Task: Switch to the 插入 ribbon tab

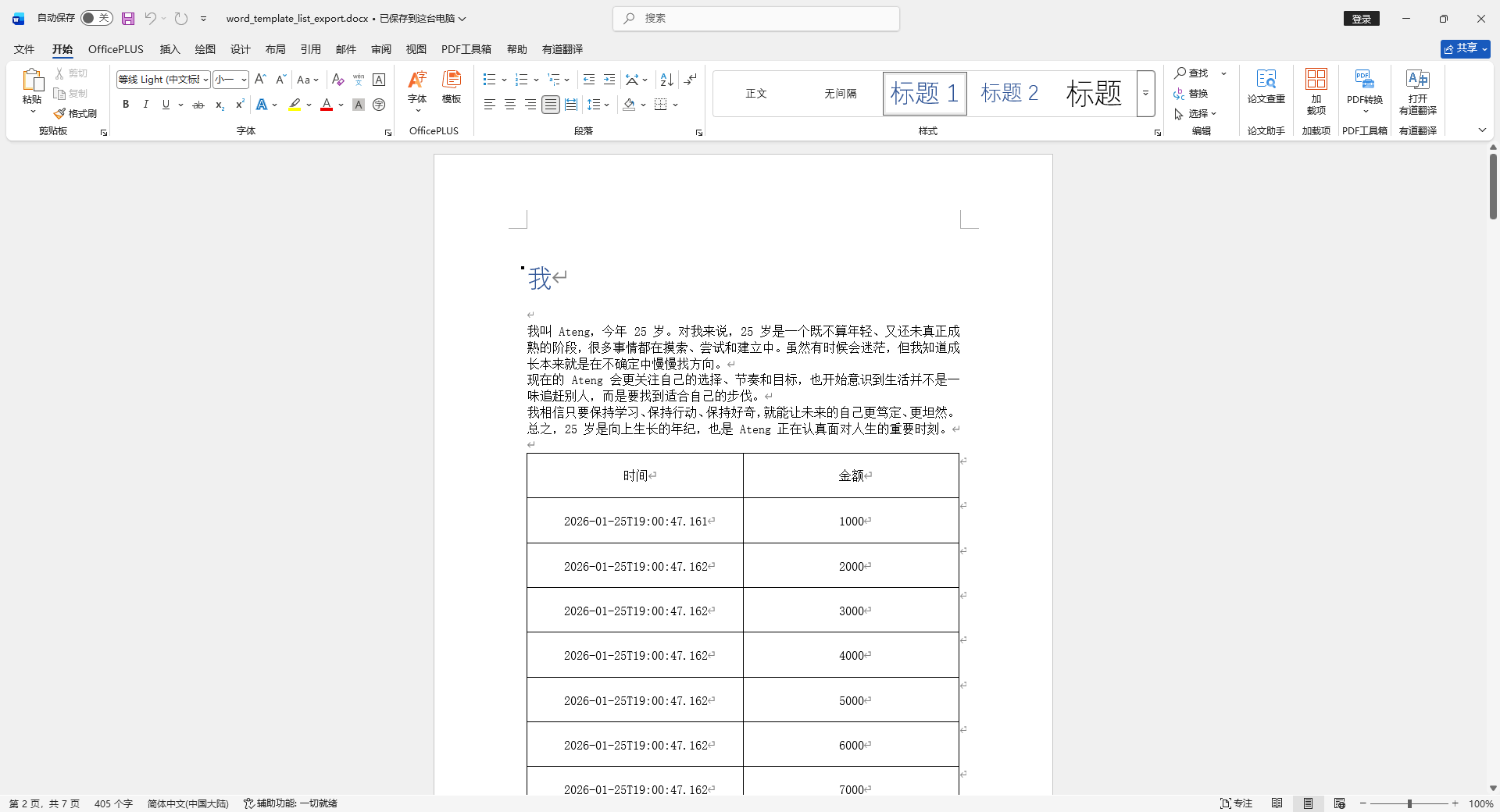Action: (x=169, y=48)
